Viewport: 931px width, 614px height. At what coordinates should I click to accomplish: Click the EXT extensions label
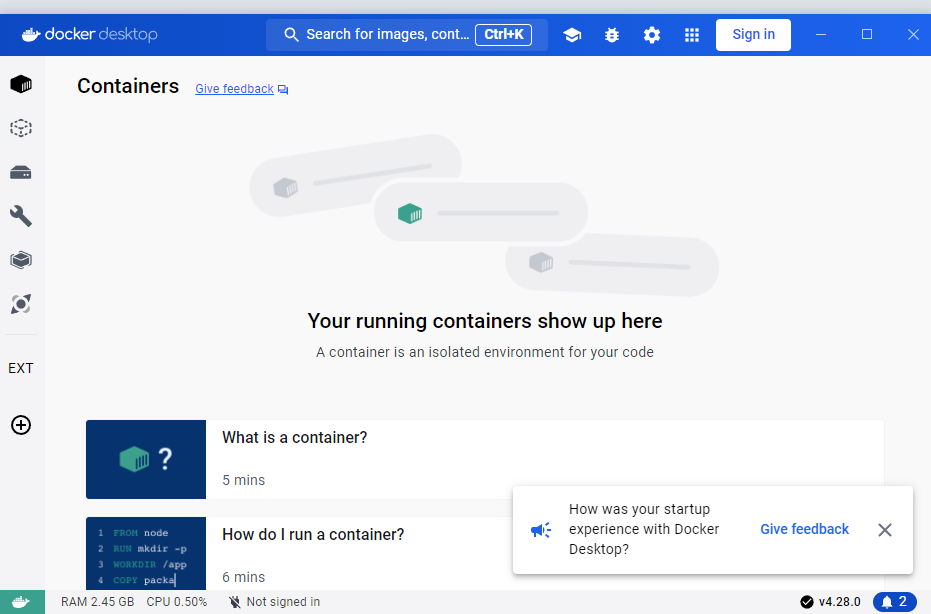coord(21,368)
